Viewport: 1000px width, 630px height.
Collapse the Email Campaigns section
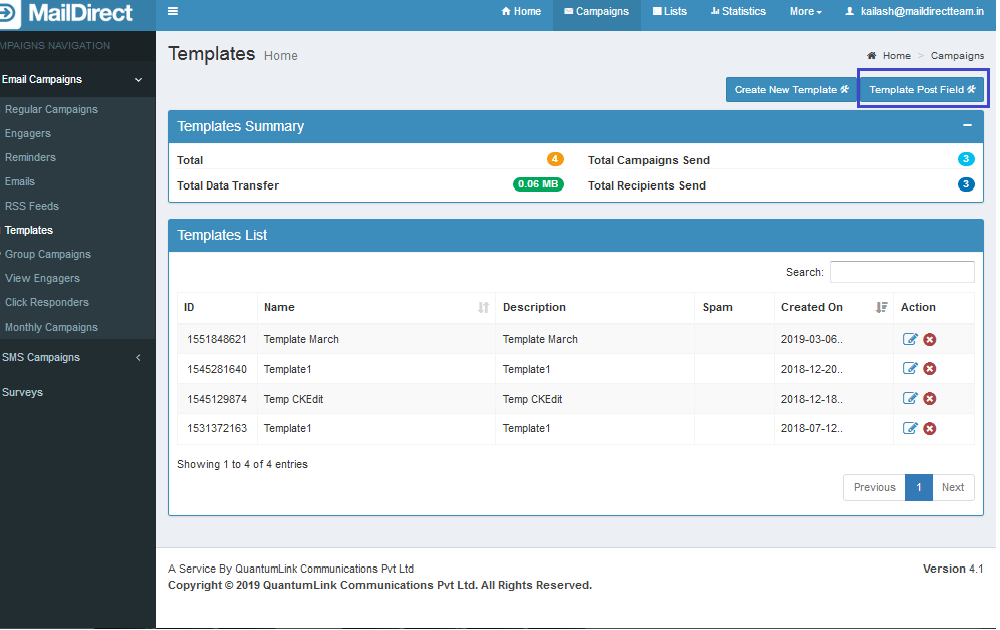coord(138,80)
